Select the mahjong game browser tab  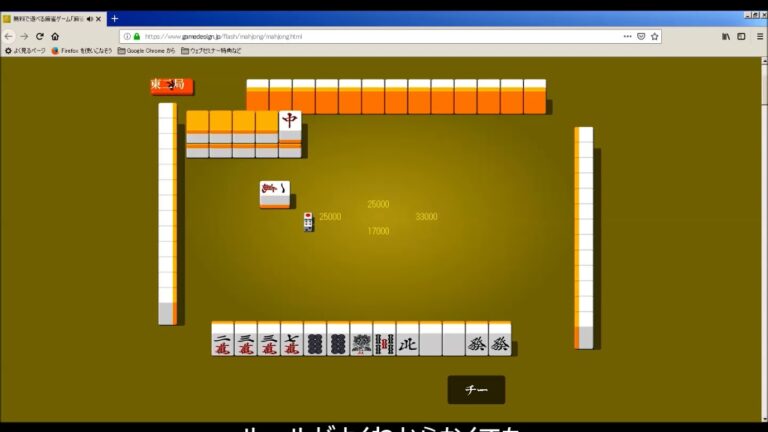tap(53, 19)
